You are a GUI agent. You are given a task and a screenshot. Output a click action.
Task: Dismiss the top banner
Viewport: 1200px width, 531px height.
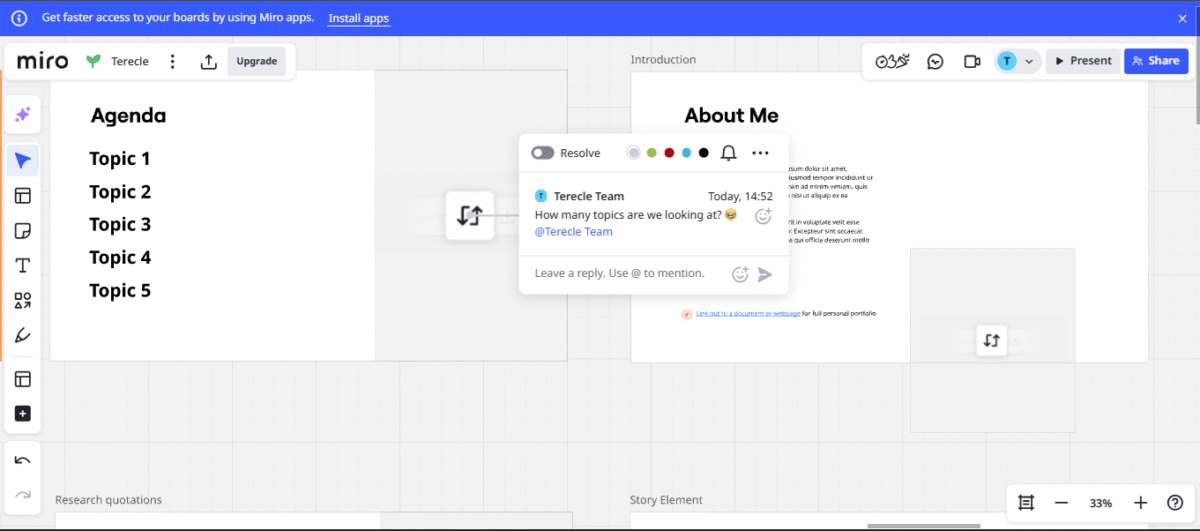point(1181,18)
